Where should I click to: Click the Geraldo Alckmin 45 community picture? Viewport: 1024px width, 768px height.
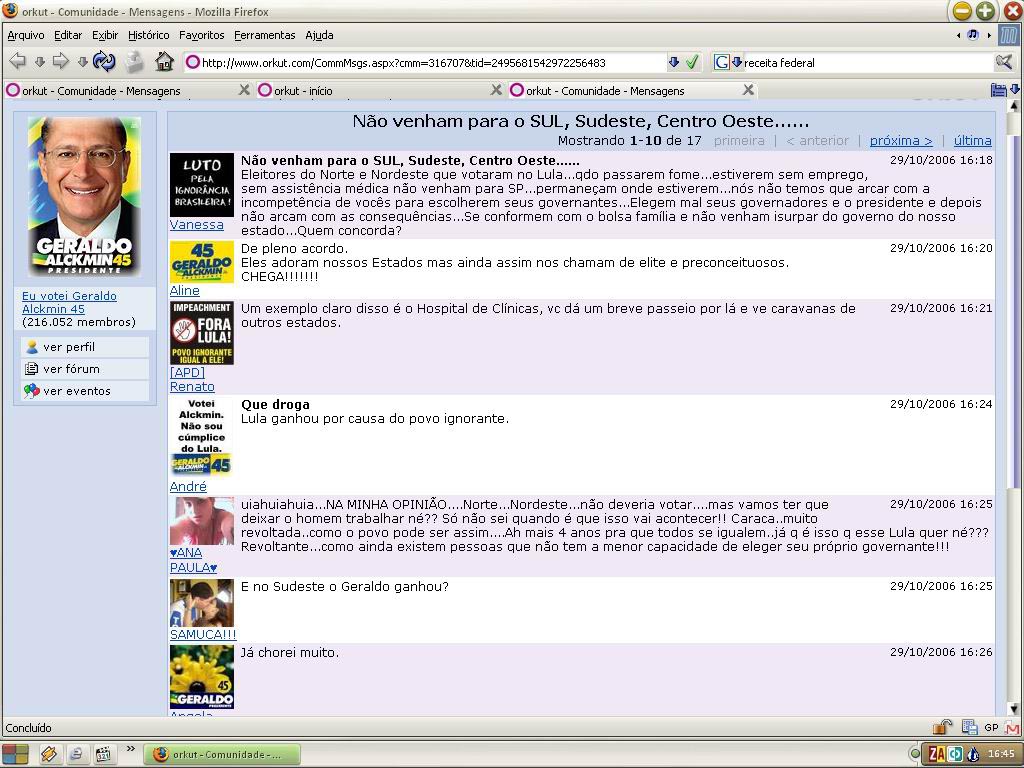pyautogui.click(x=84, y=196)
